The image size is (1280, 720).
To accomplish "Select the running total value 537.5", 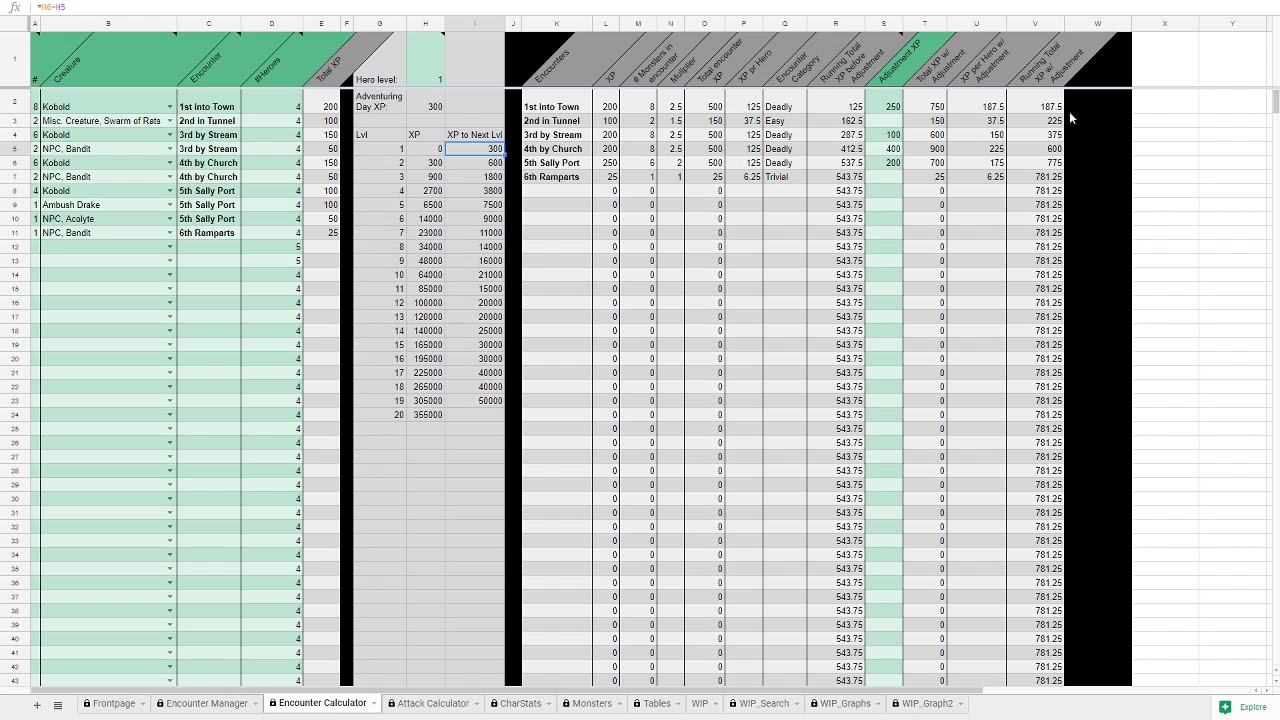I will [x=836, y=163].
